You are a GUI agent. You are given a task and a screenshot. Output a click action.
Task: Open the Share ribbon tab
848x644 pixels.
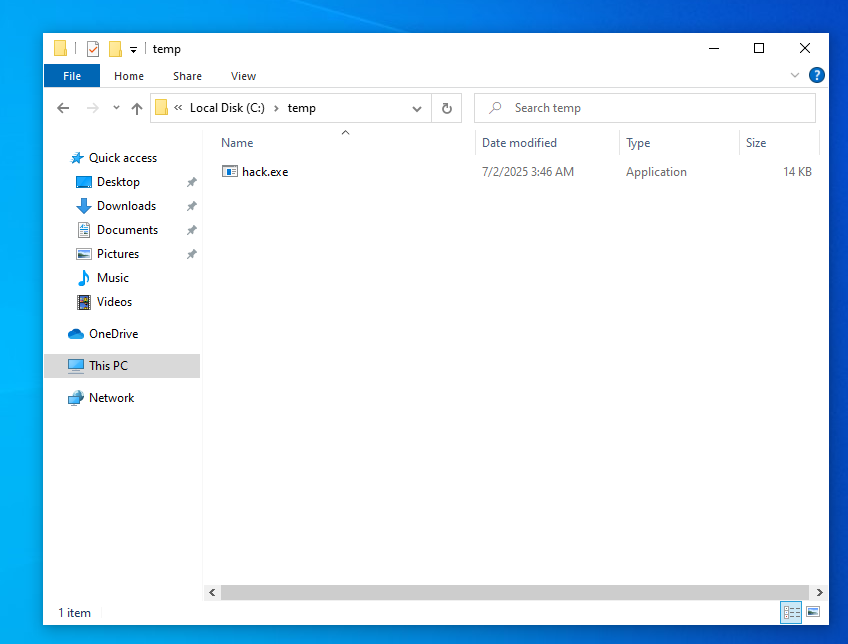click(x=187, y=76)
